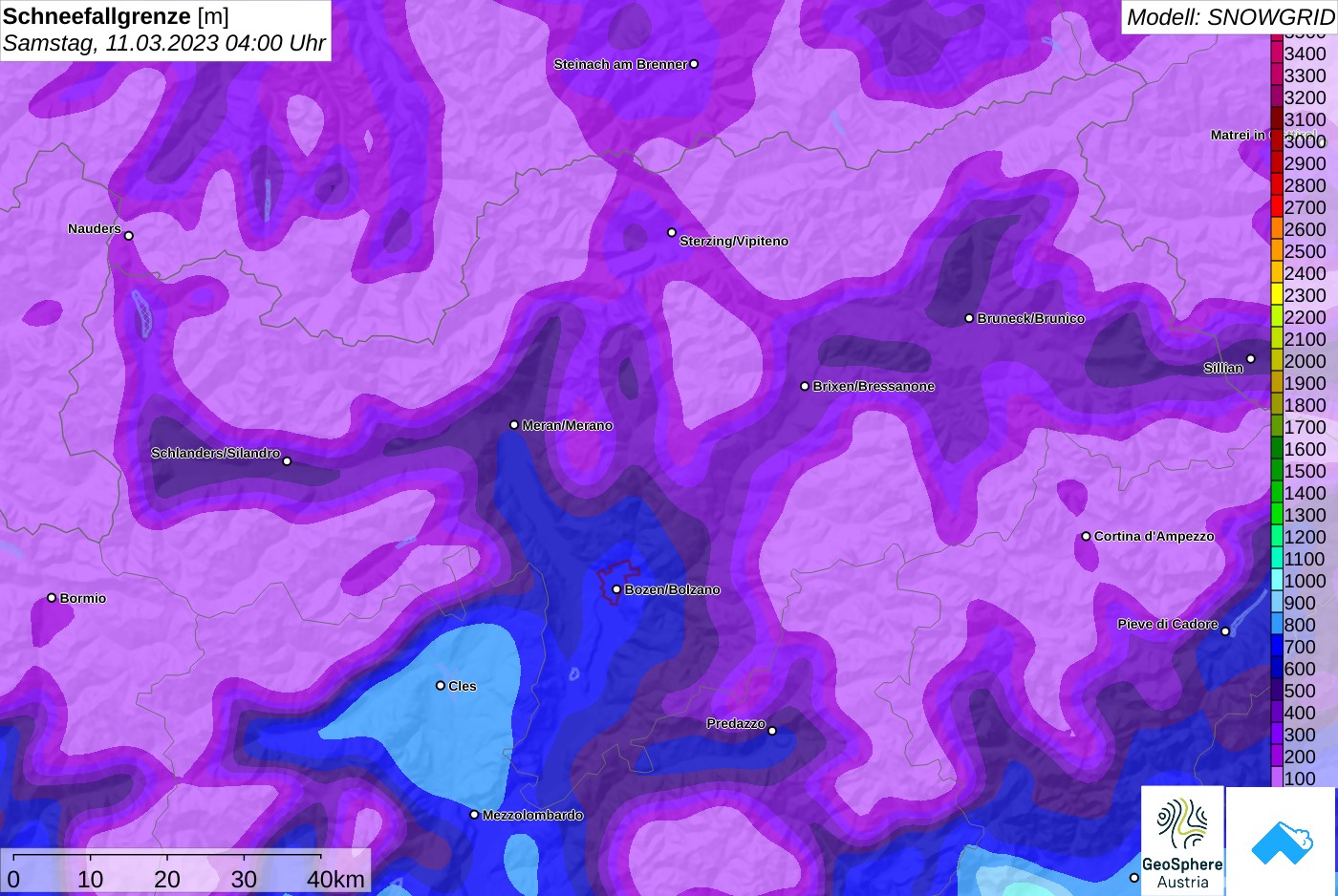Click the legend value '3400'
This screenshot has width=1338, height=896.
point(1305,53)
